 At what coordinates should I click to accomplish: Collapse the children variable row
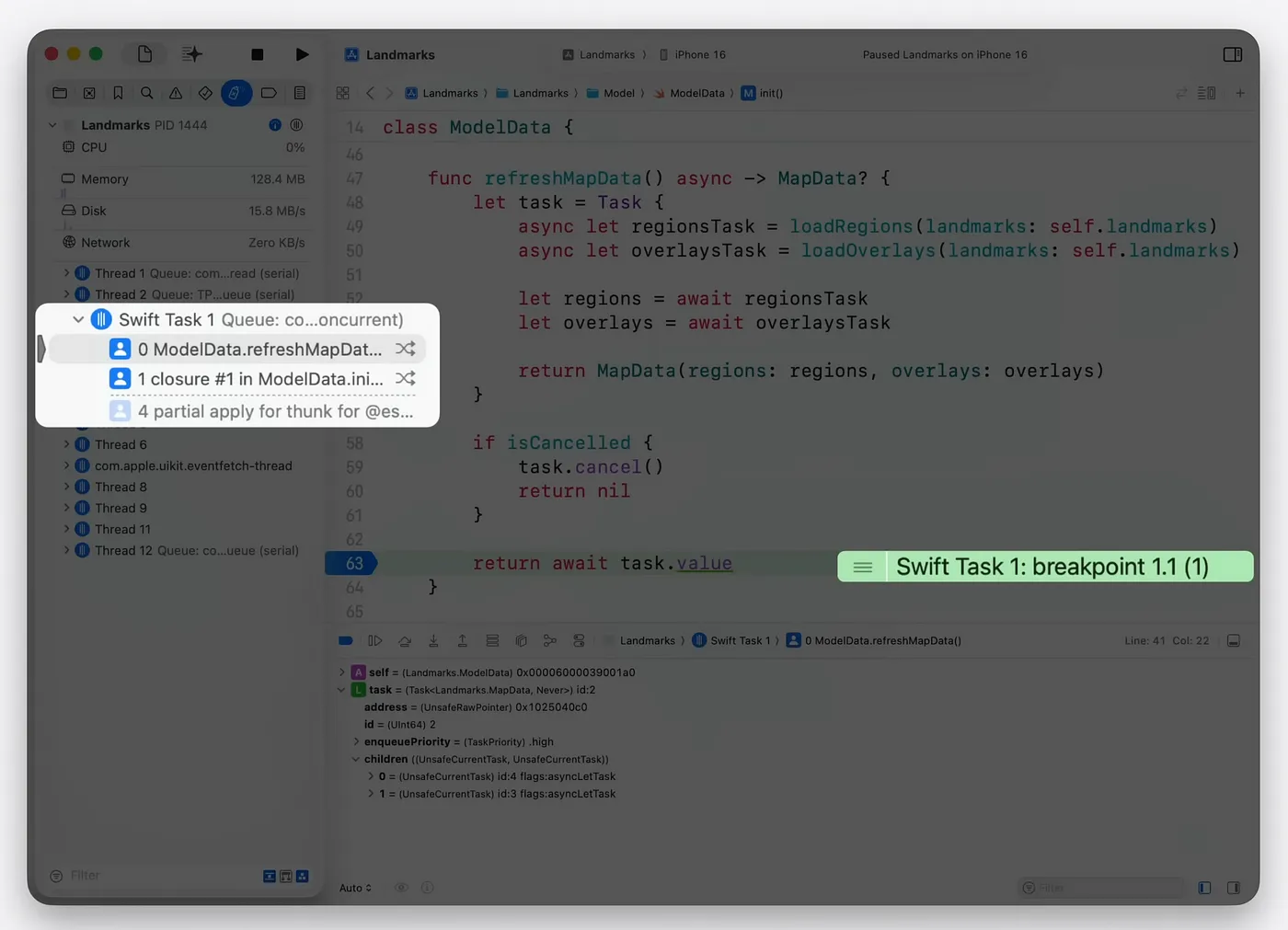356,759
